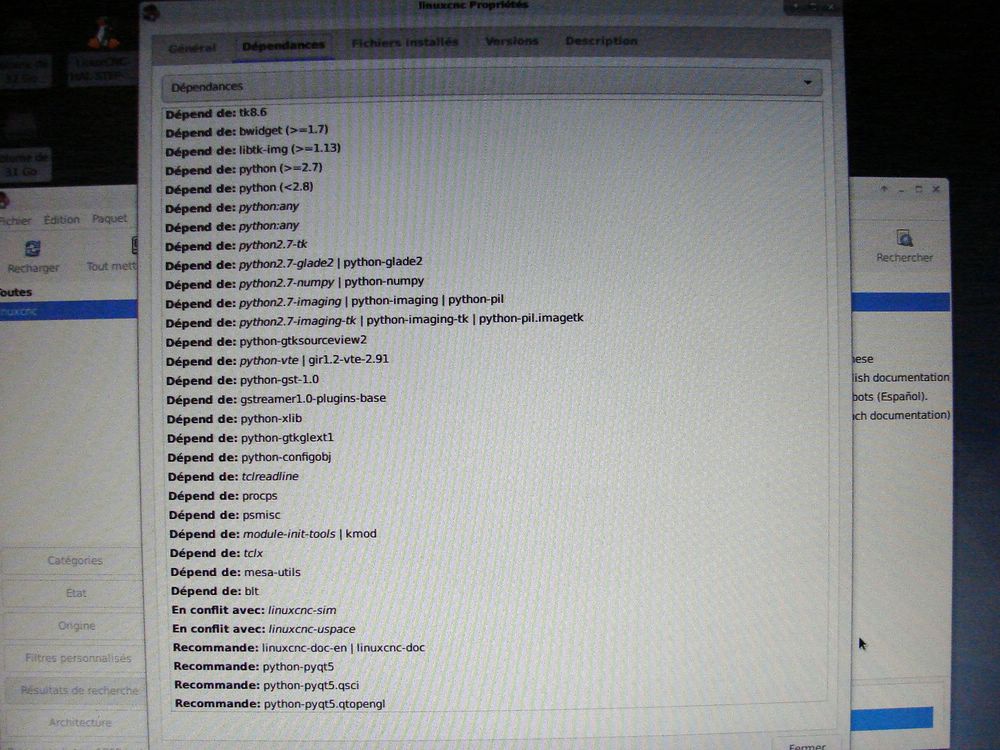Viewport: 1000px width, 750px height.
Task: Select the highlighted linuxcnc sidebar row
Action: tap(68, 311)
